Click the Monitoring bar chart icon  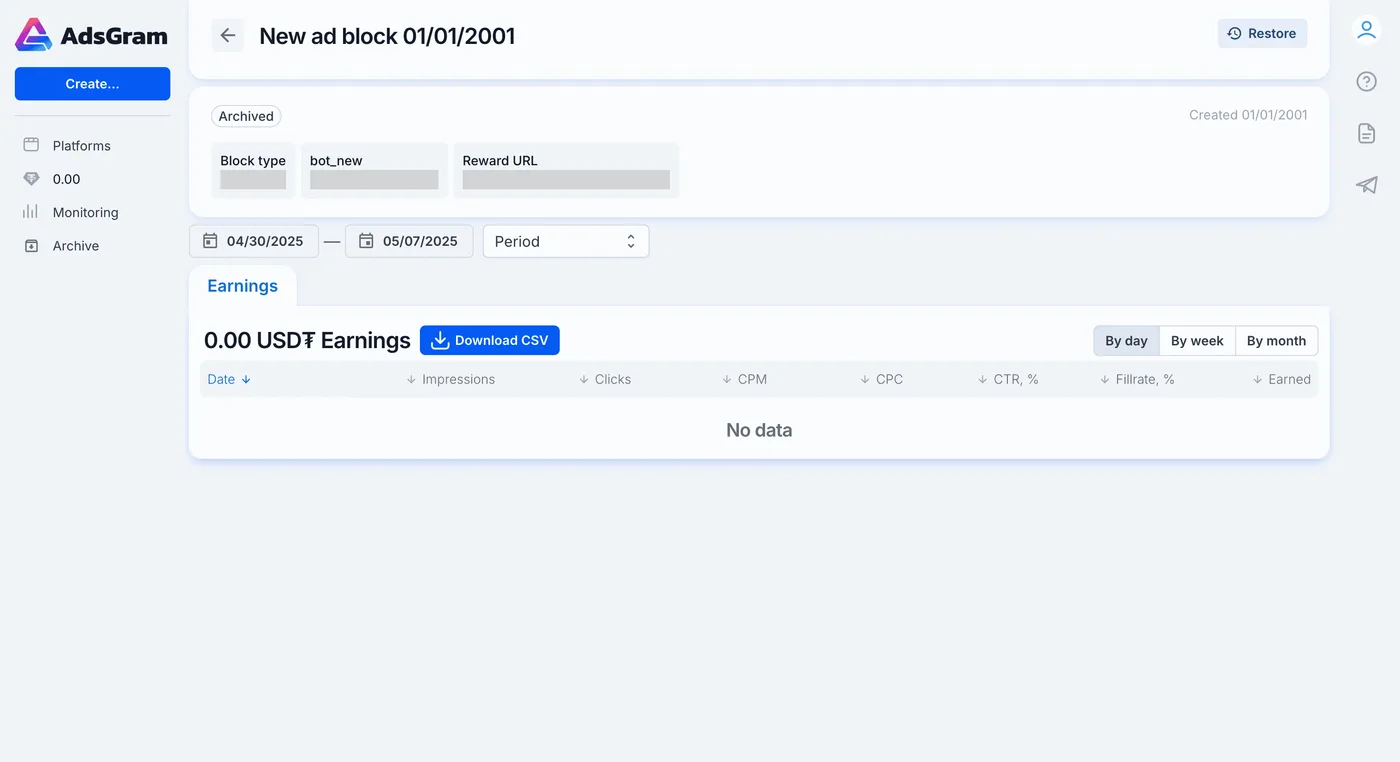click(31, 212)
